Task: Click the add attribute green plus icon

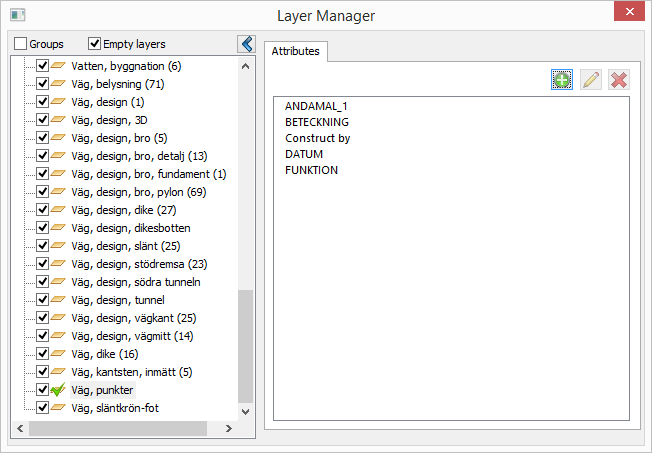Action: point(562,80)
